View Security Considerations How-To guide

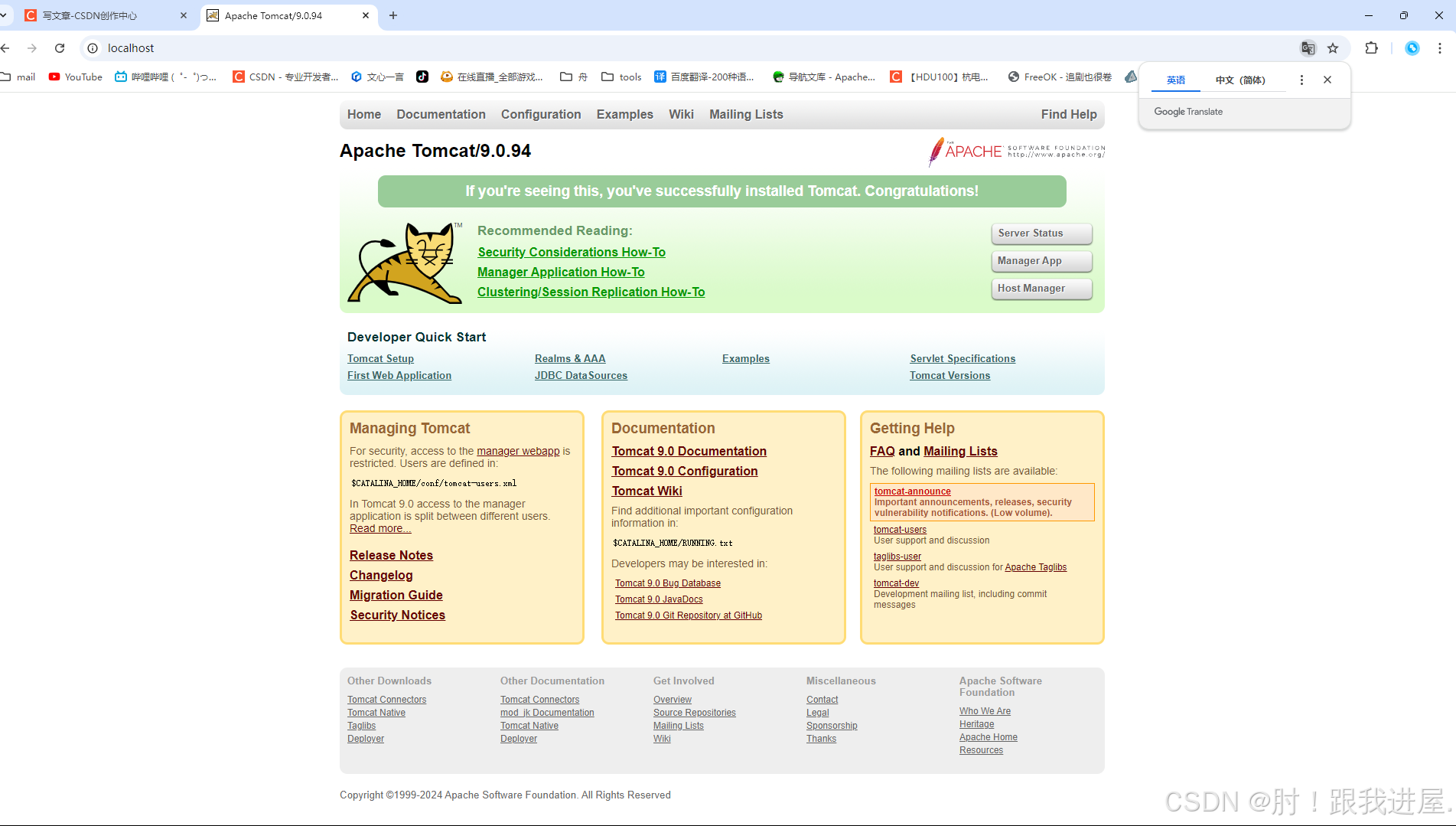pos(571,252)
